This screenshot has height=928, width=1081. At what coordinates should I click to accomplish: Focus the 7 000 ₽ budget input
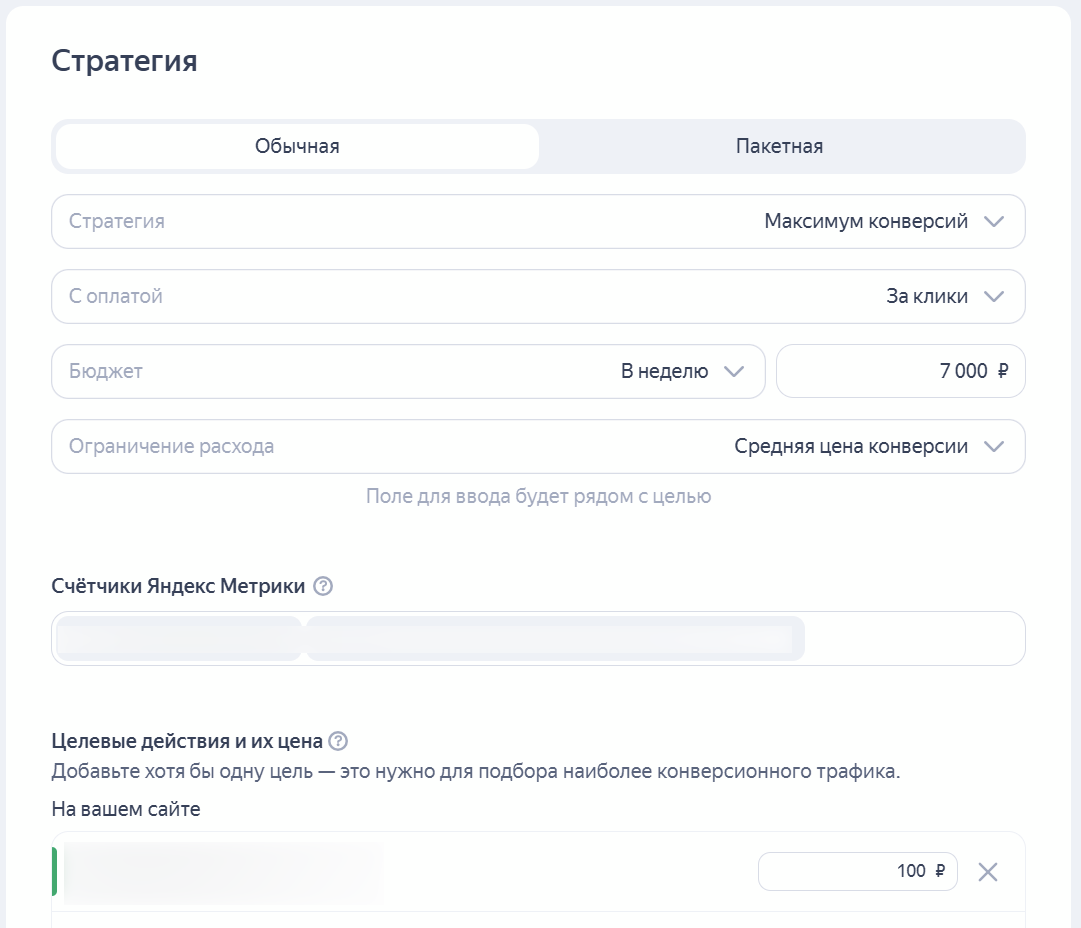point(900,372)
